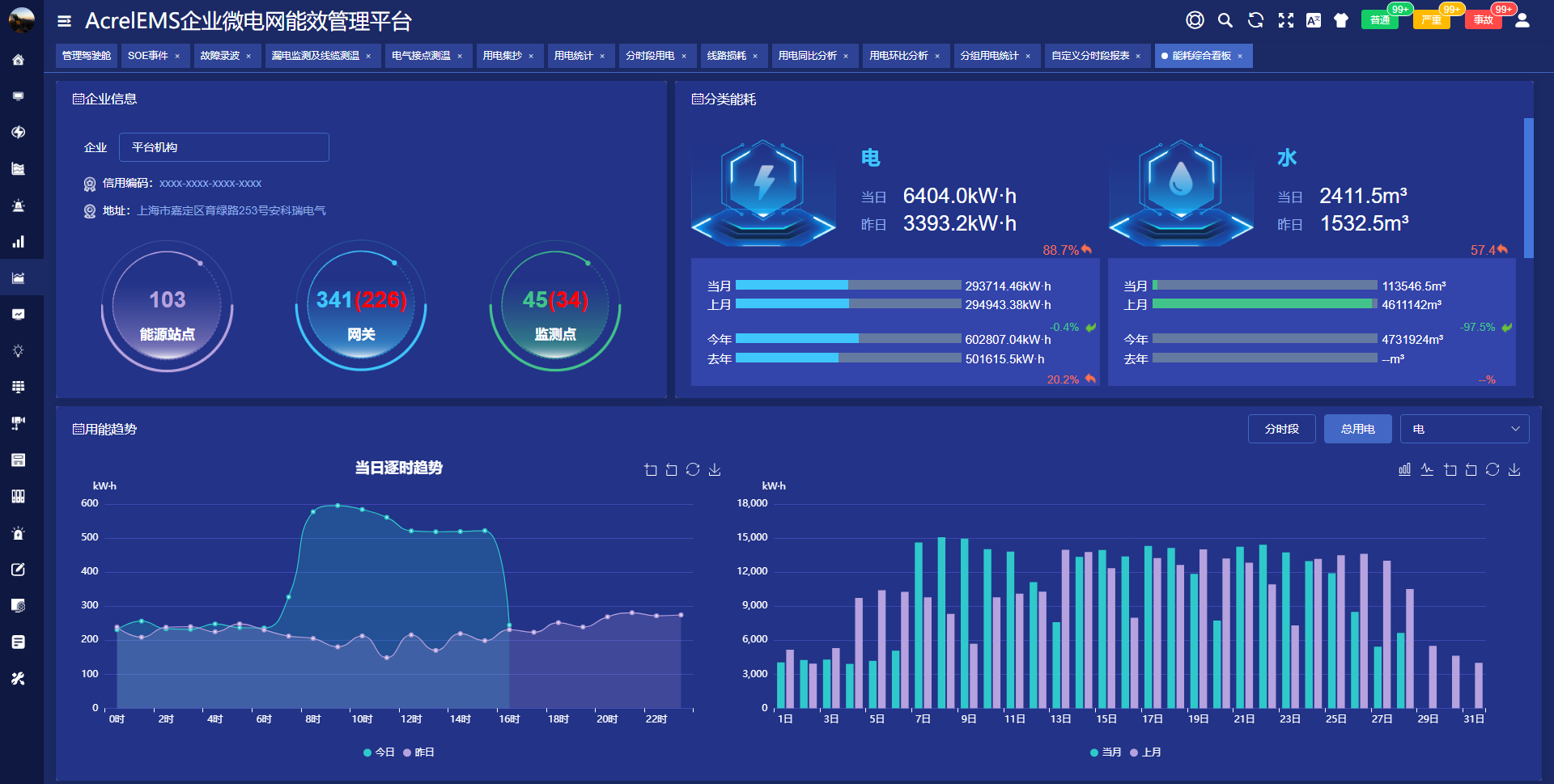Expand the 电 energy type dropdown

1464,429
